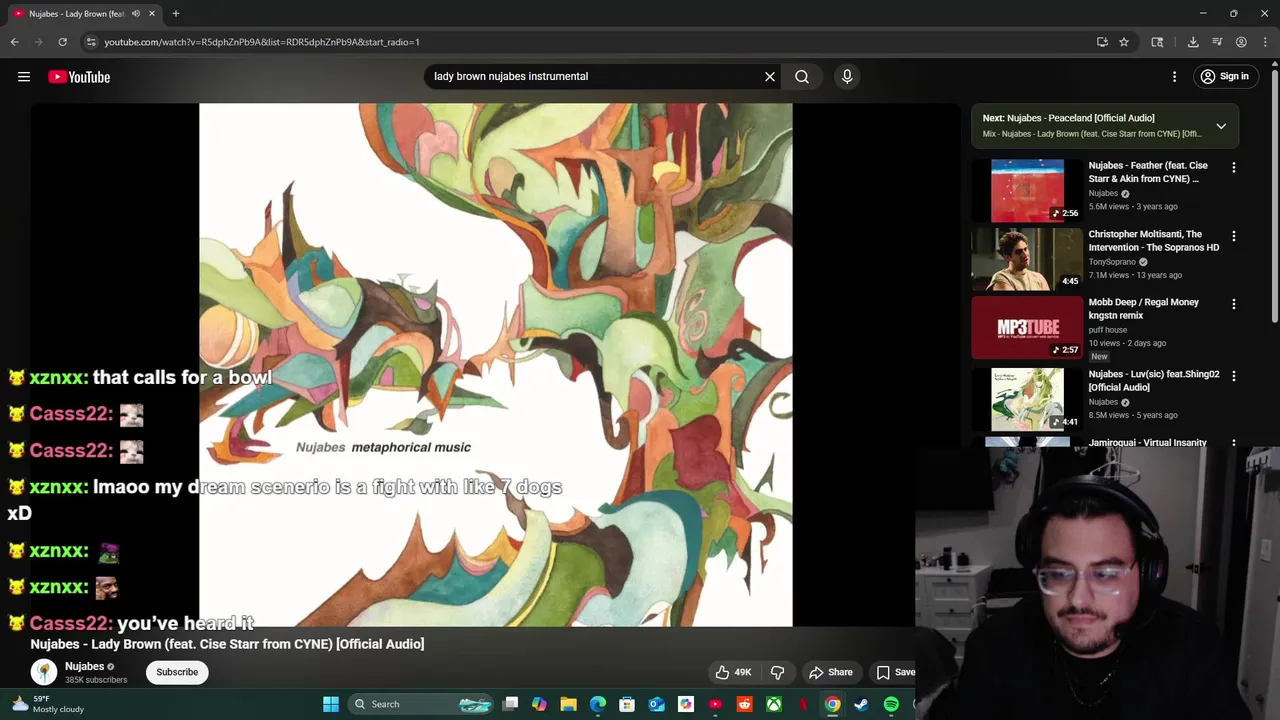Click in the YouTube search field
This screenshot has height=720, width=1280.
click(x=595, y=76)
